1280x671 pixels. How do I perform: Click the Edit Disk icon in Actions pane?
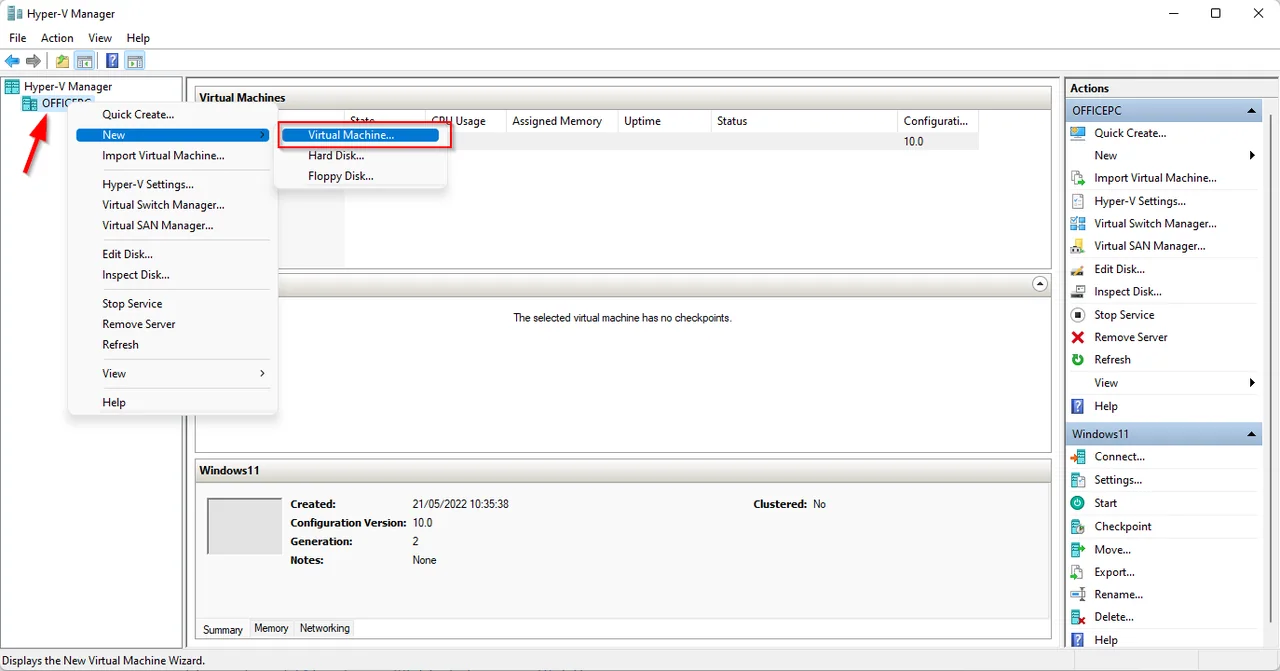[x=1078, y=269]
